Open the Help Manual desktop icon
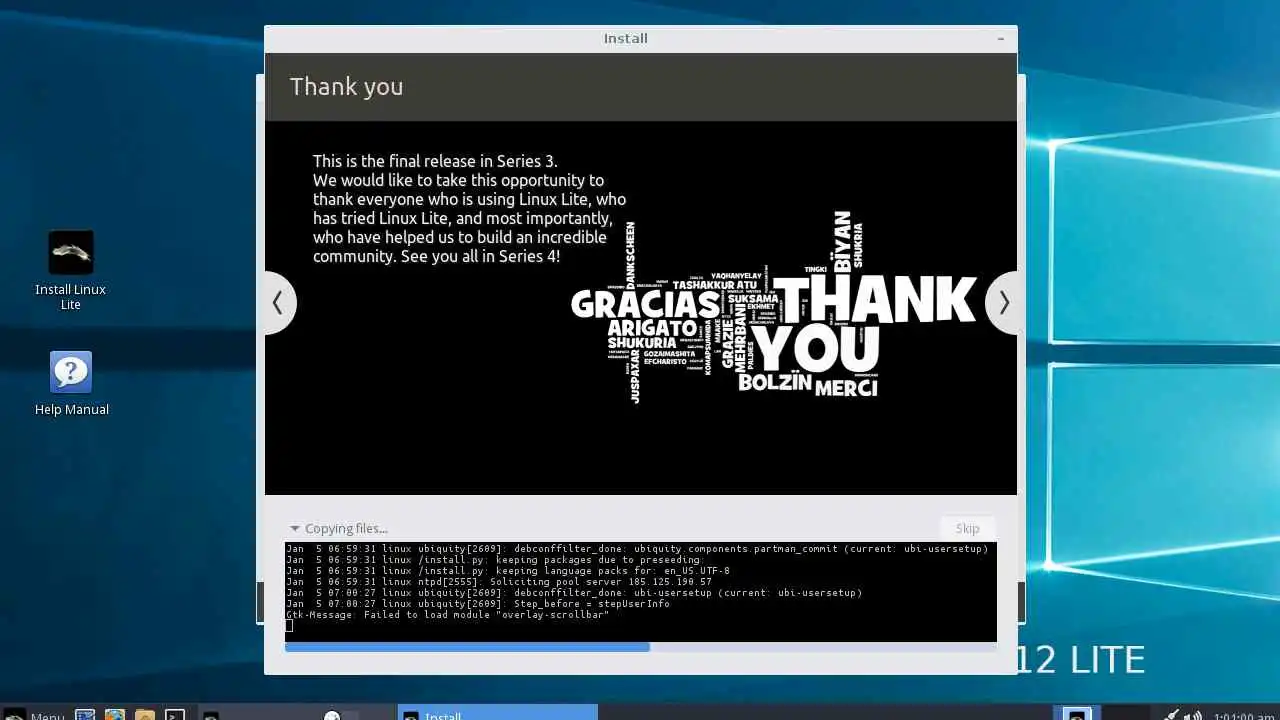This screenshot has width=1280, height=720. coord(71,383)
